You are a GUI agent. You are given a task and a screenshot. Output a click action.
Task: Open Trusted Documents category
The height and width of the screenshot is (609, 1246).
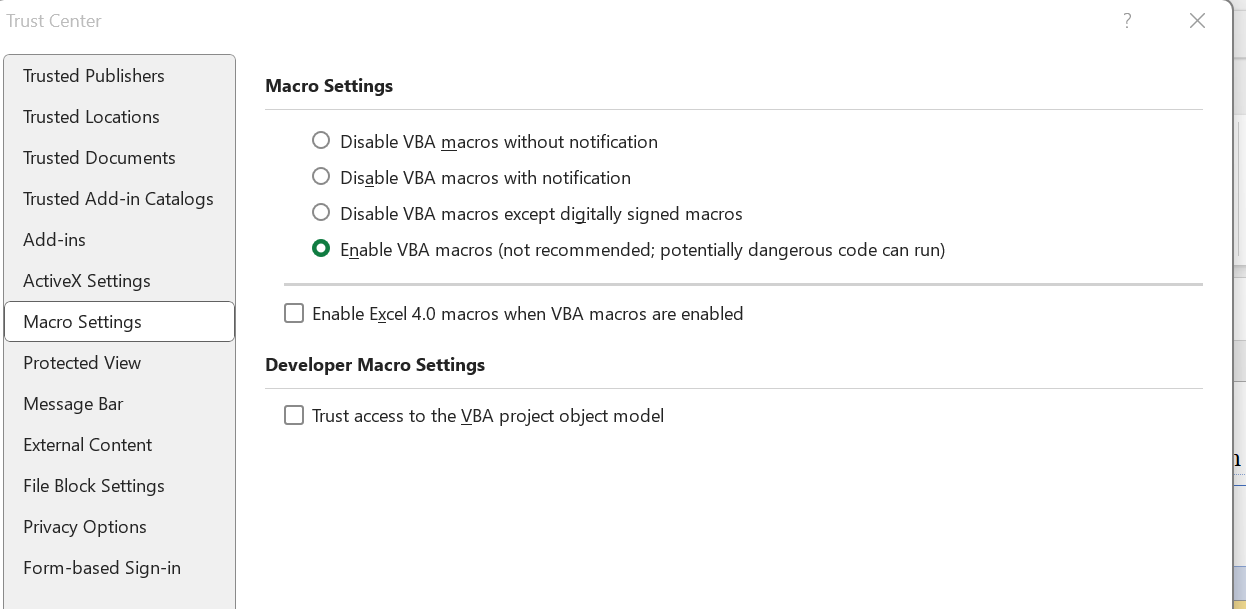coord(99,158)
